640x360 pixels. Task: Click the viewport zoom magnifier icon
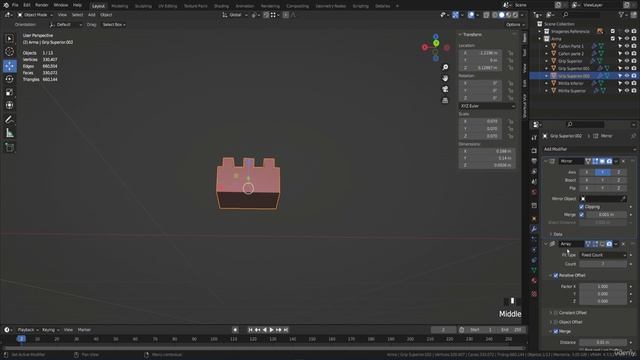(445, 67)
